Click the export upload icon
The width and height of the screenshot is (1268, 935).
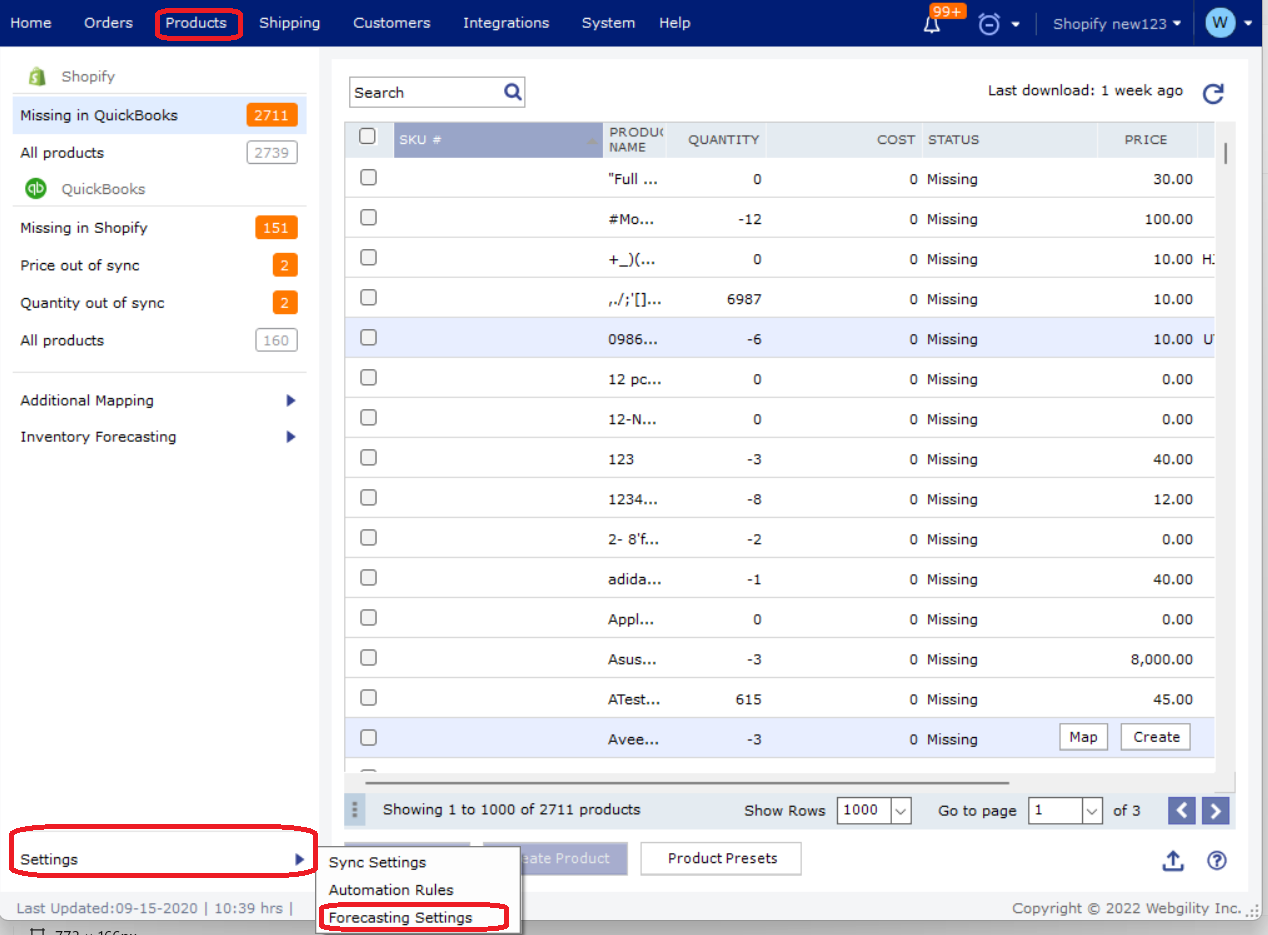[x=1173, y=861]
